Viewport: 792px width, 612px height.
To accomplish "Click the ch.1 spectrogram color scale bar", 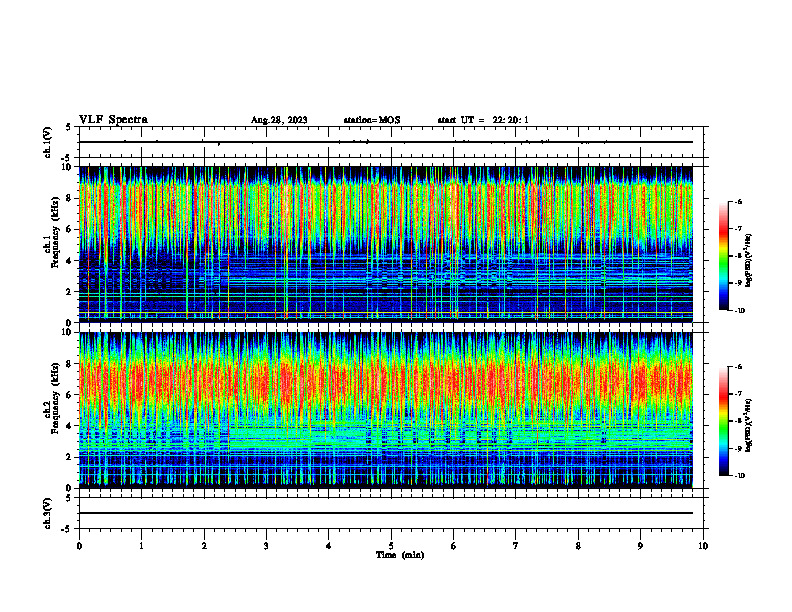I will [x=723, y=256].
